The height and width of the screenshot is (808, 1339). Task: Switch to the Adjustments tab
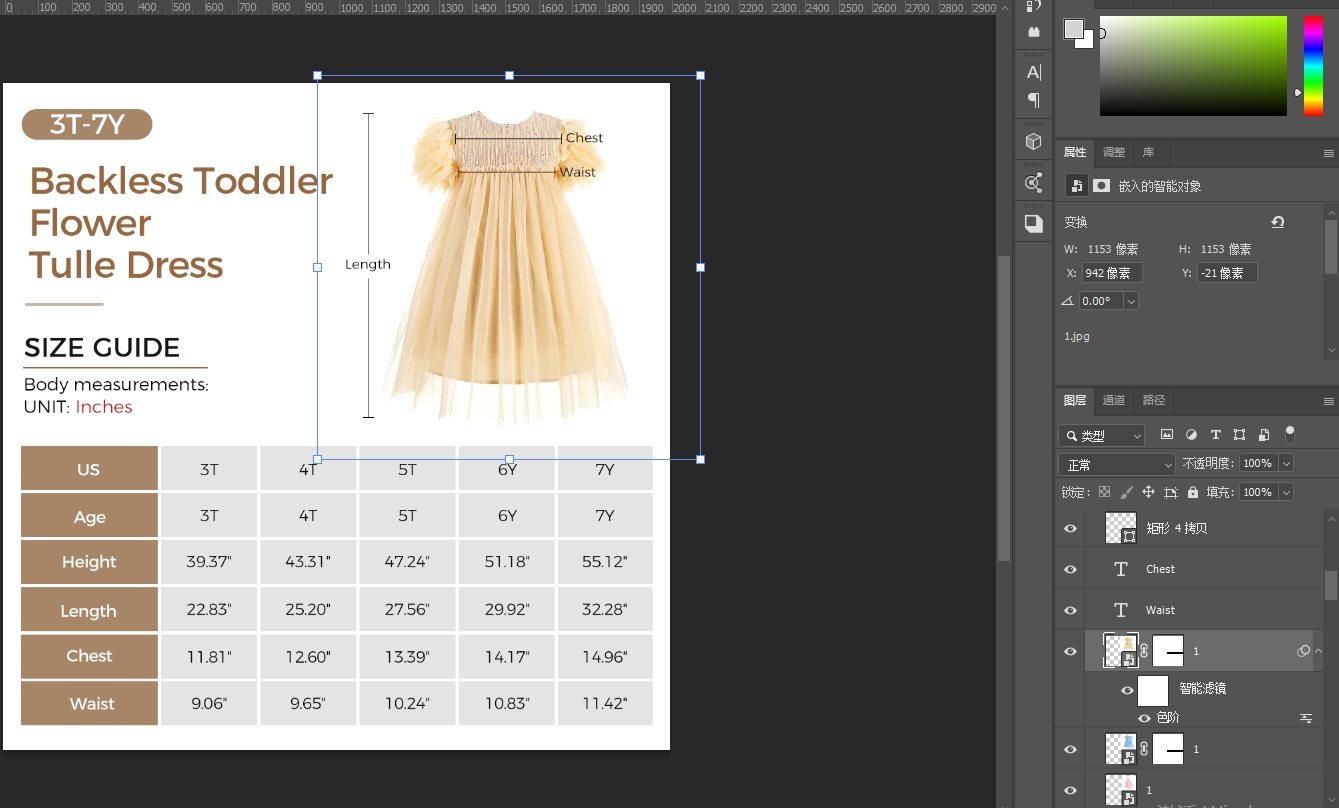coord(1113,152)
